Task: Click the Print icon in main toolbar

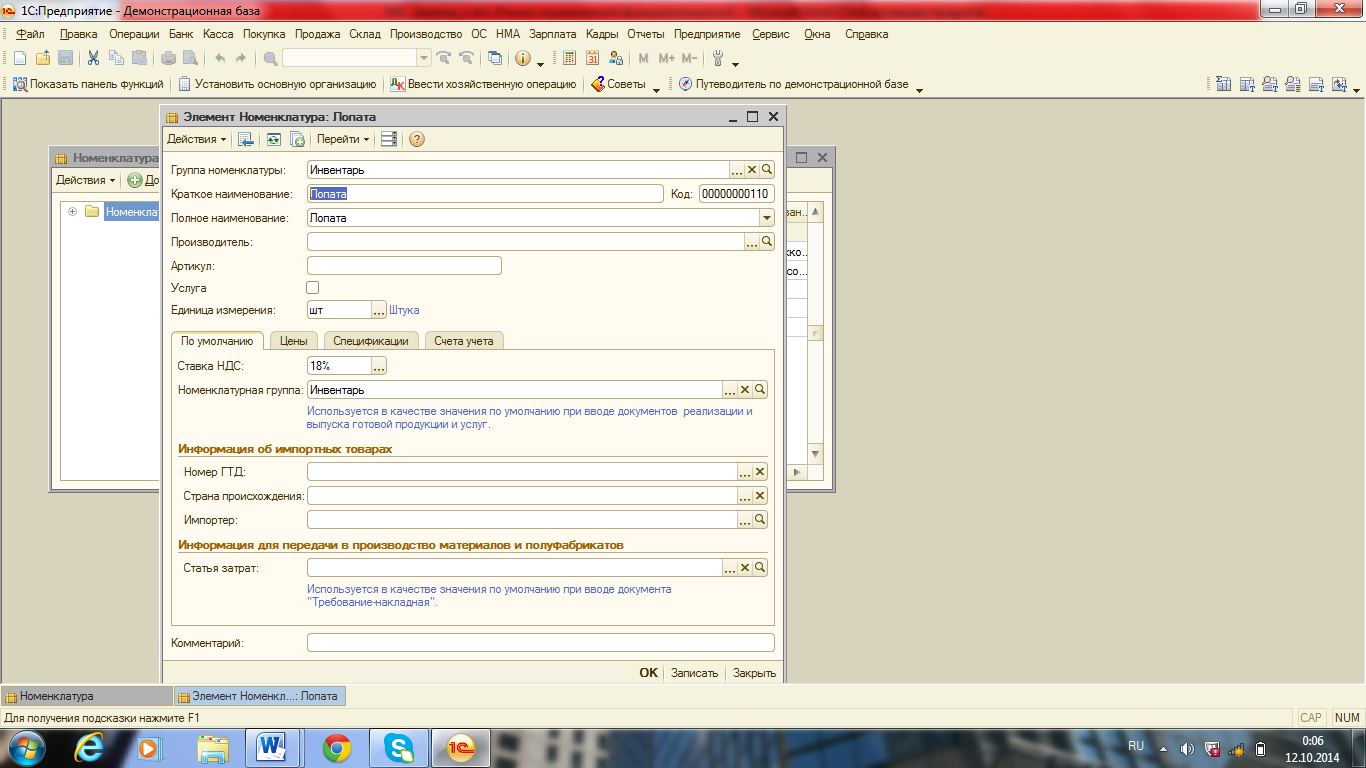Action: (169, 58)
